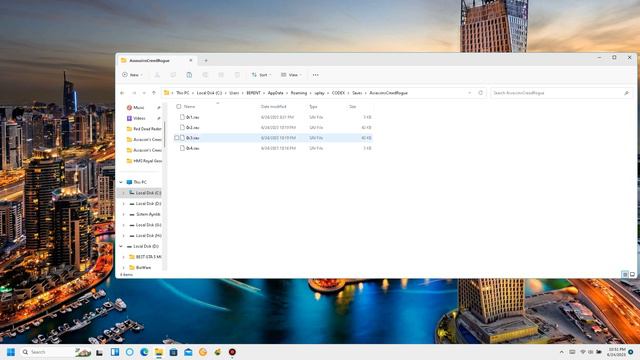Go up one folder with Up arrow

[154, 93]
